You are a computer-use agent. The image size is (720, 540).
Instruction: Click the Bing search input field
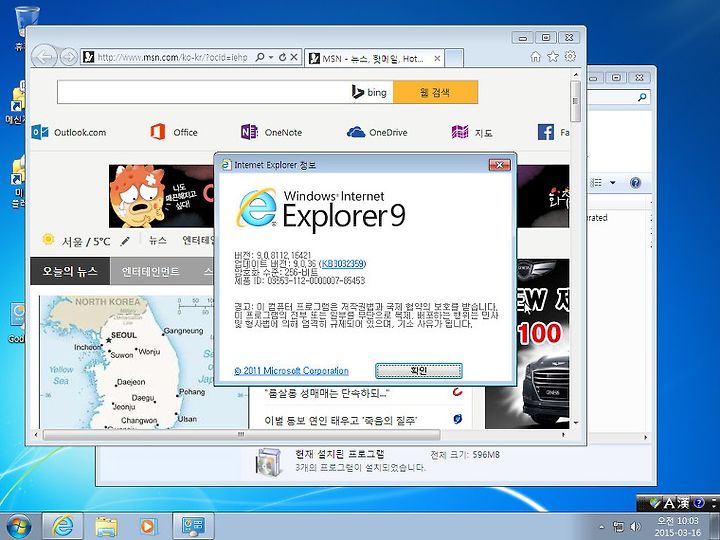pos(202,92)
